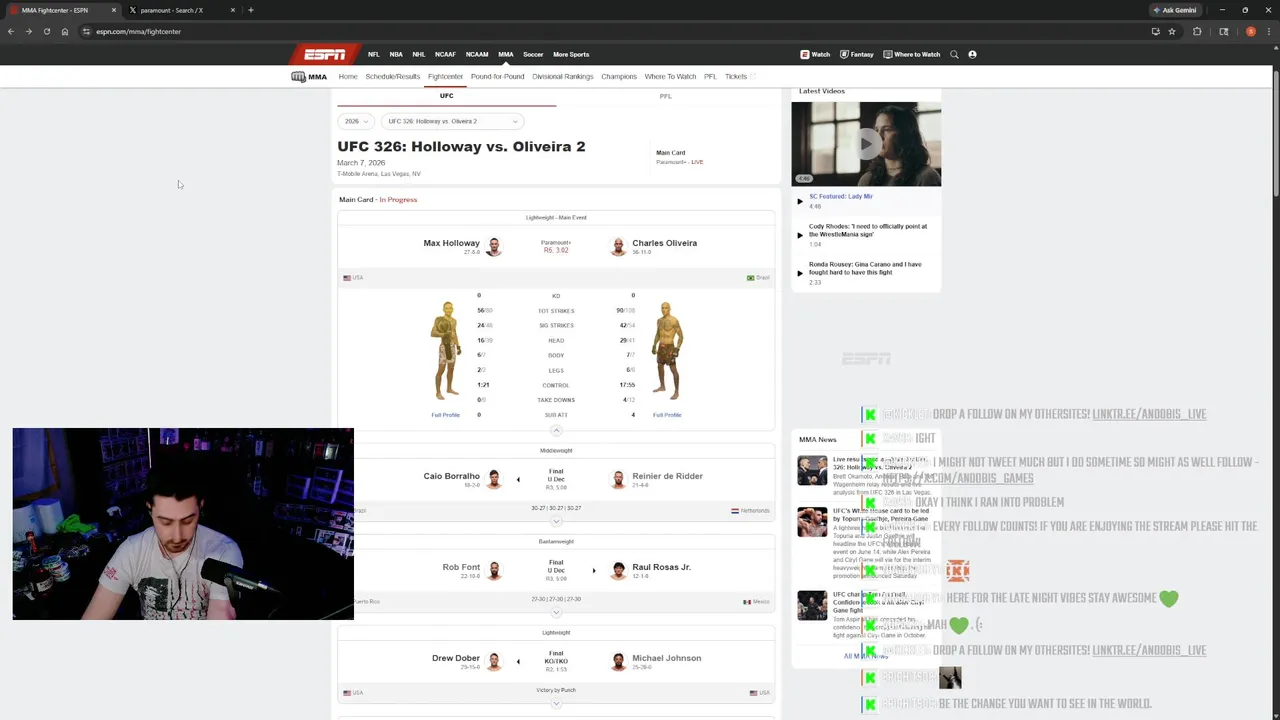The image size is (1280, 720).
Task: Close the MMA Fightcenter tab
Action: coord(113,10)
